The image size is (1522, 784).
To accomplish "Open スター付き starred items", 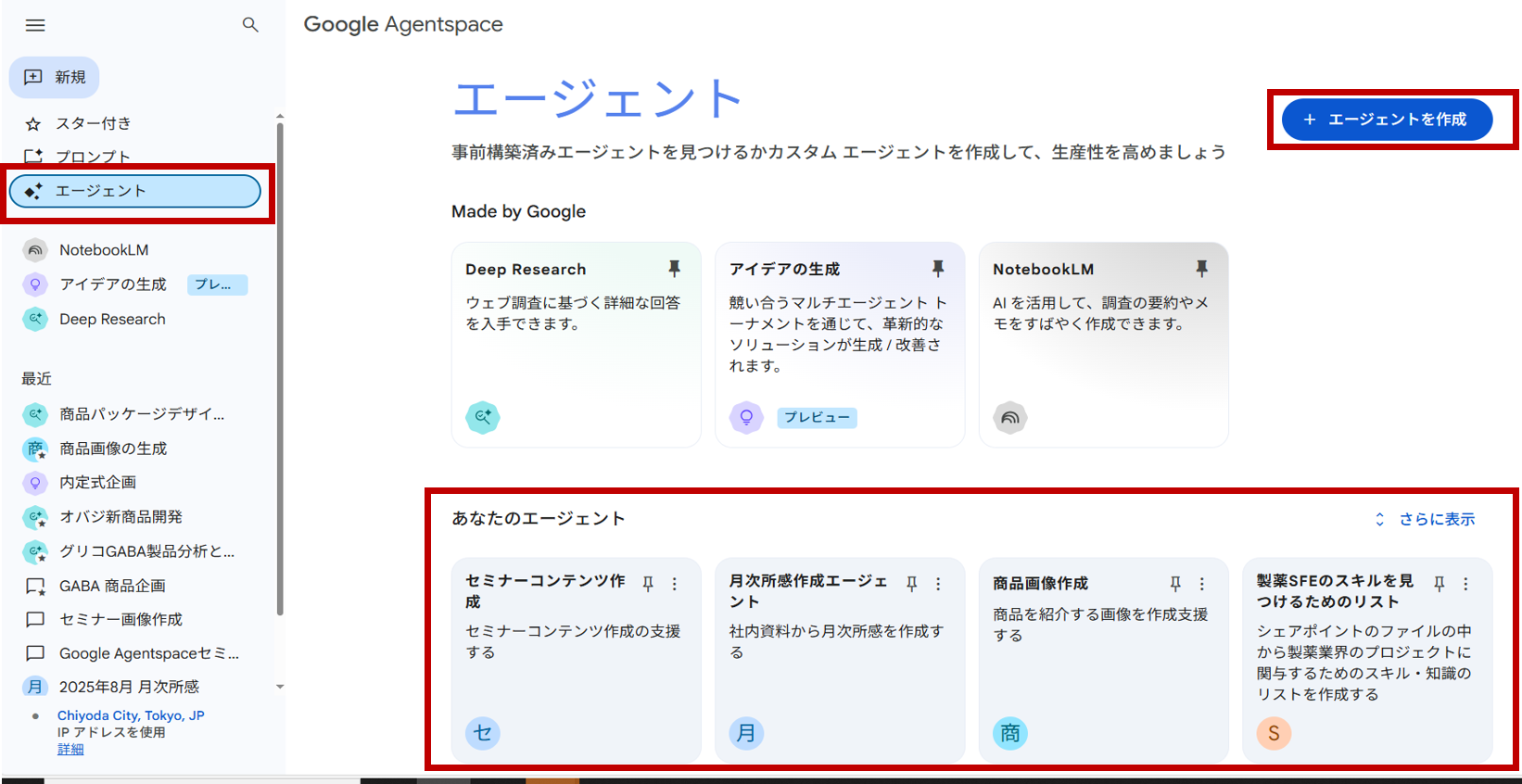I will [x=93, y=123].
